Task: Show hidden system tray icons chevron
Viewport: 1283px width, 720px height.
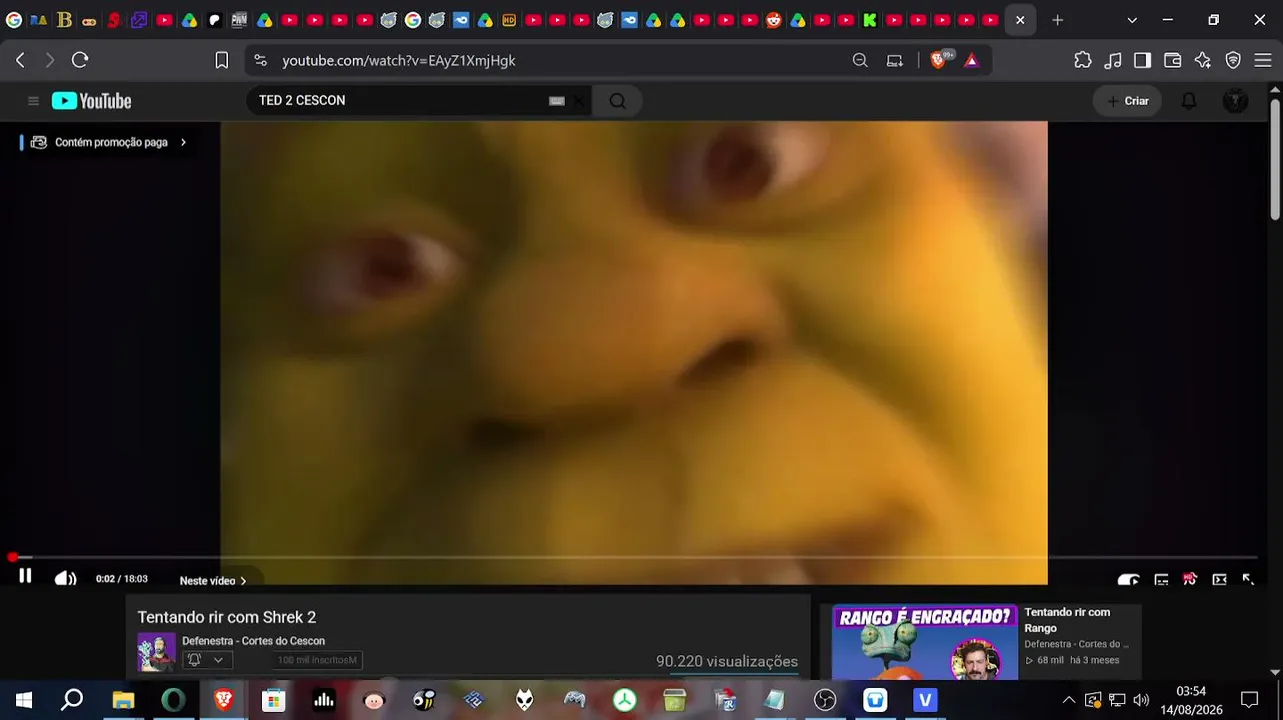Action: click(x=1069, y=700)
